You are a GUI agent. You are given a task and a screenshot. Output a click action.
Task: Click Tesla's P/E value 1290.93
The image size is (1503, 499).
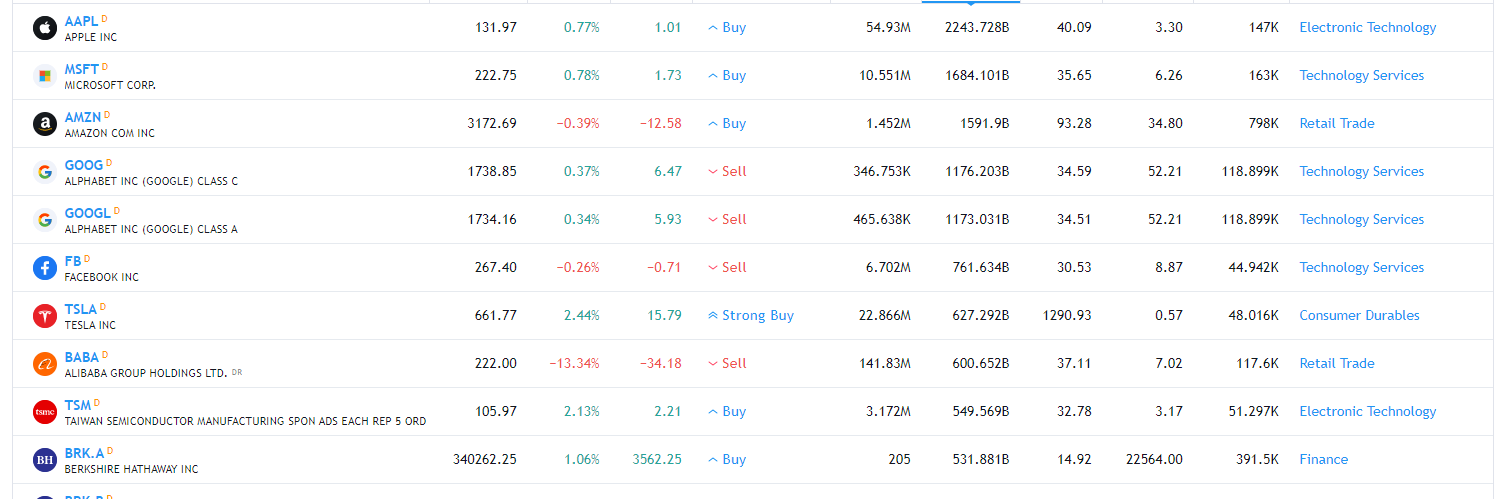(x=1066, y=316)
